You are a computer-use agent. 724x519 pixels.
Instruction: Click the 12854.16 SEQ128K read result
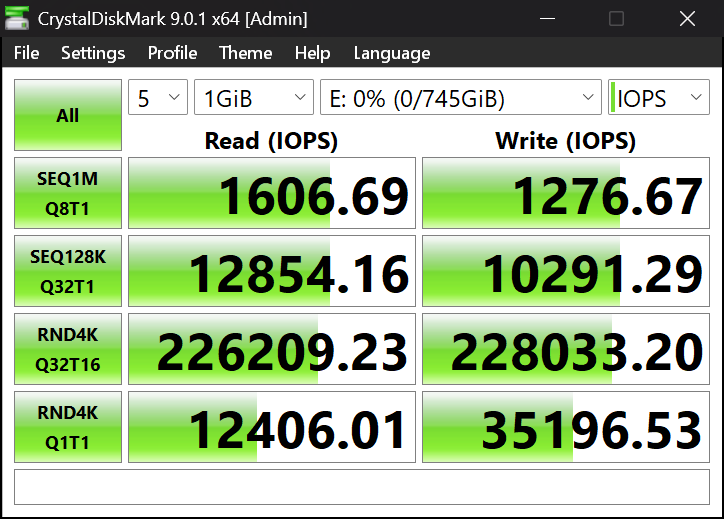click(x=272, y=271)
